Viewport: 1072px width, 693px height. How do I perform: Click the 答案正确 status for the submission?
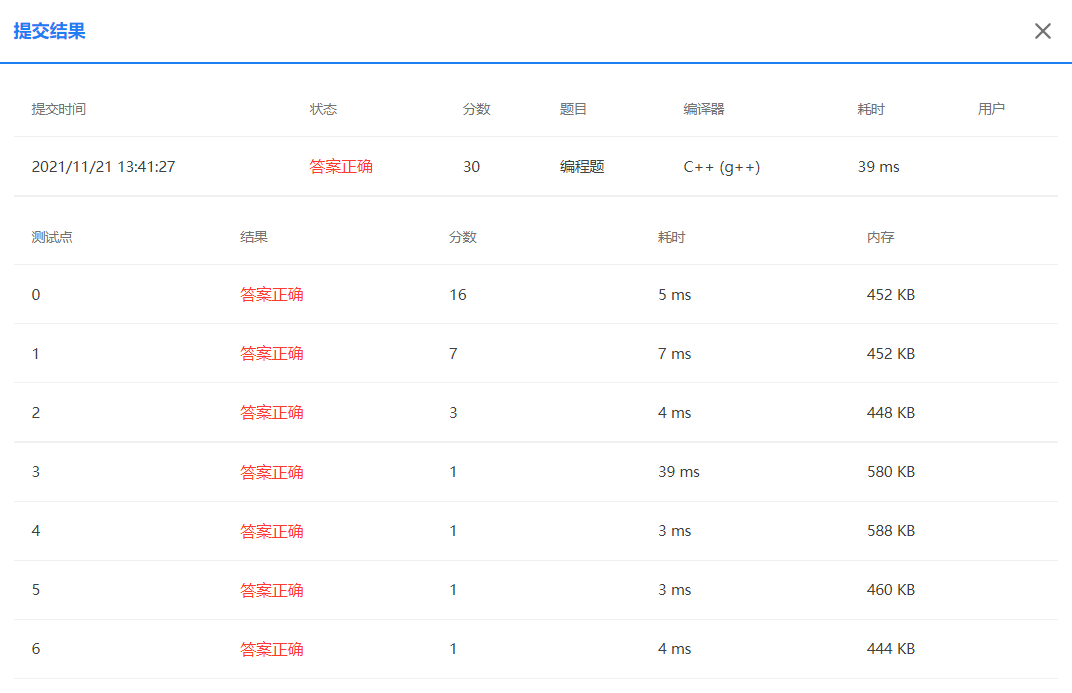[340, 167]
